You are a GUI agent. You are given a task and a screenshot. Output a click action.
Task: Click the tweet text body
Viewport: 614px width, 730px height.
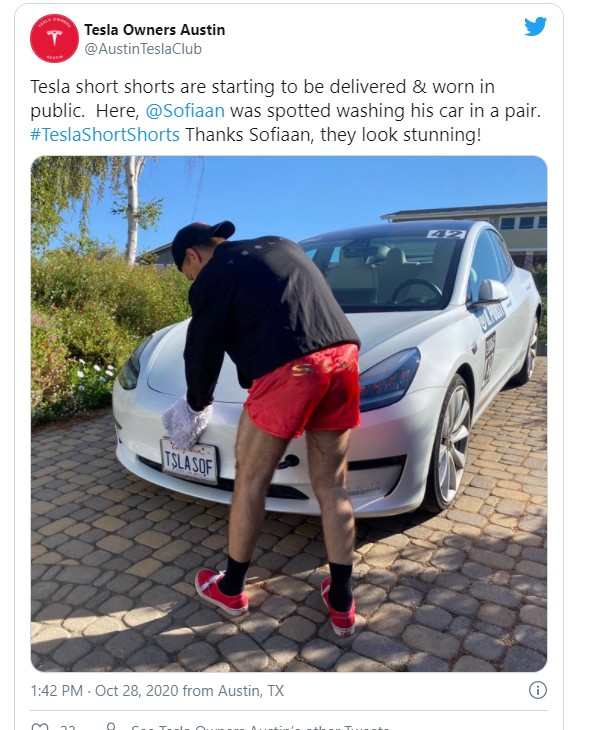[285, 111]
